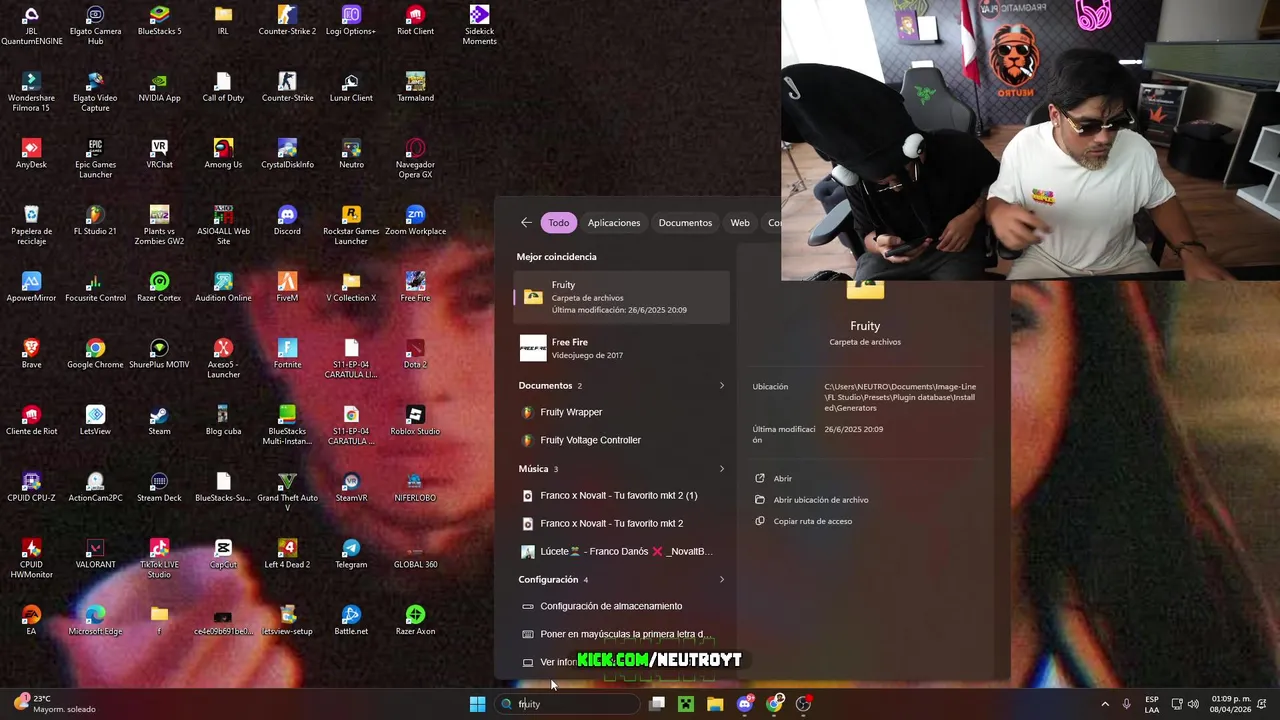Click Abrir ubicación de archivo
1280x720 pixels.
click(820, 499)
